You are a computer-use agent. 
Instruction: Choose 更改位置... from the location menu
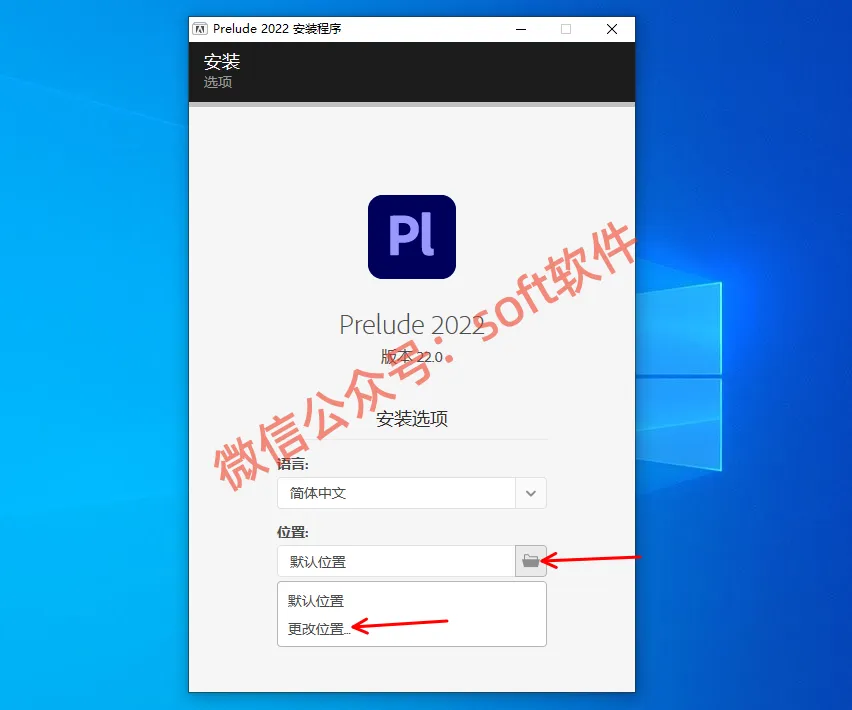click(319, 629)
